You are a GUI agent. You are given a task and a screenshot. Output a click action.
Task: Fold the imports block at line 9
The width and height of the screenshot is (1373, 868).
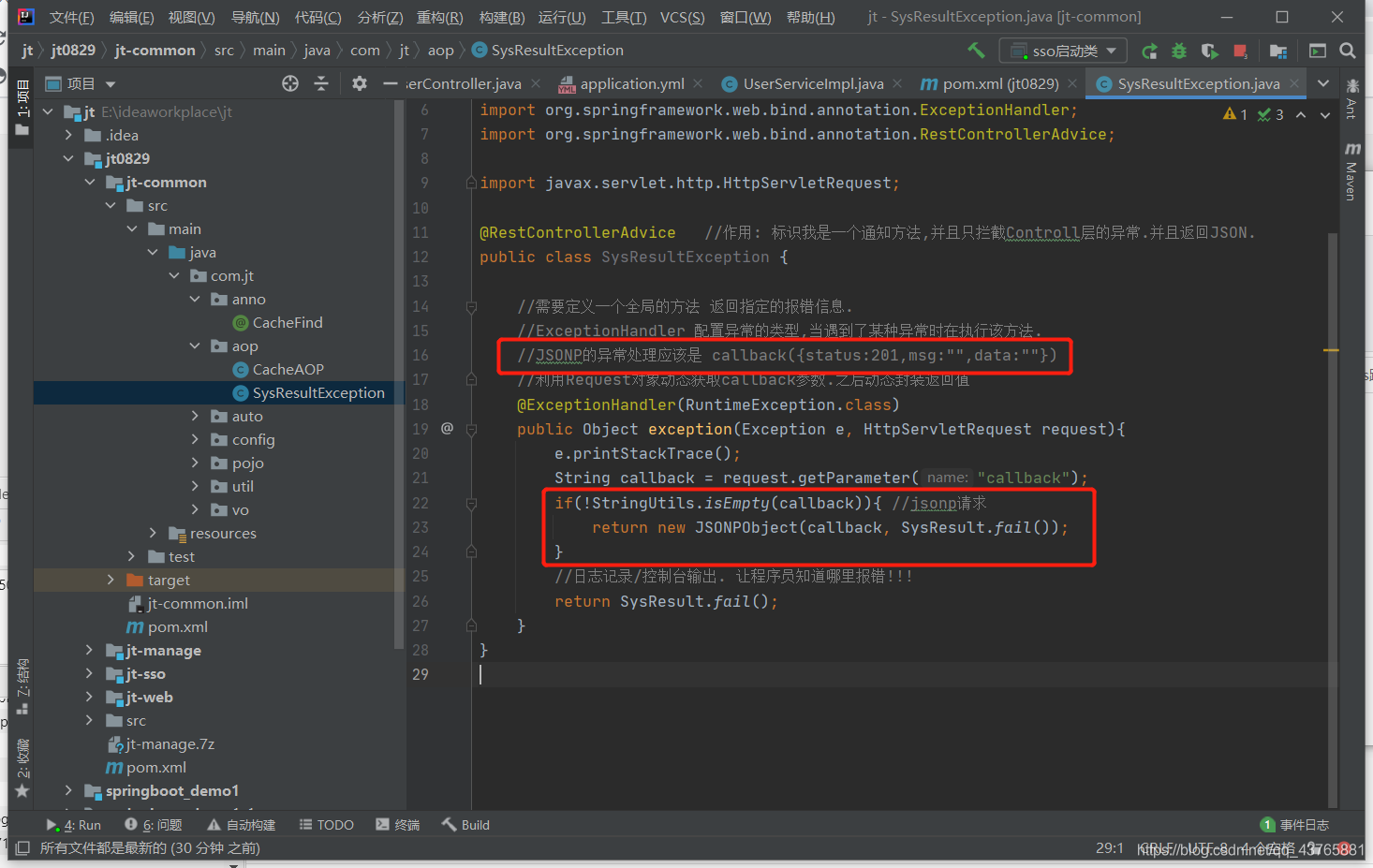[471, 183]
